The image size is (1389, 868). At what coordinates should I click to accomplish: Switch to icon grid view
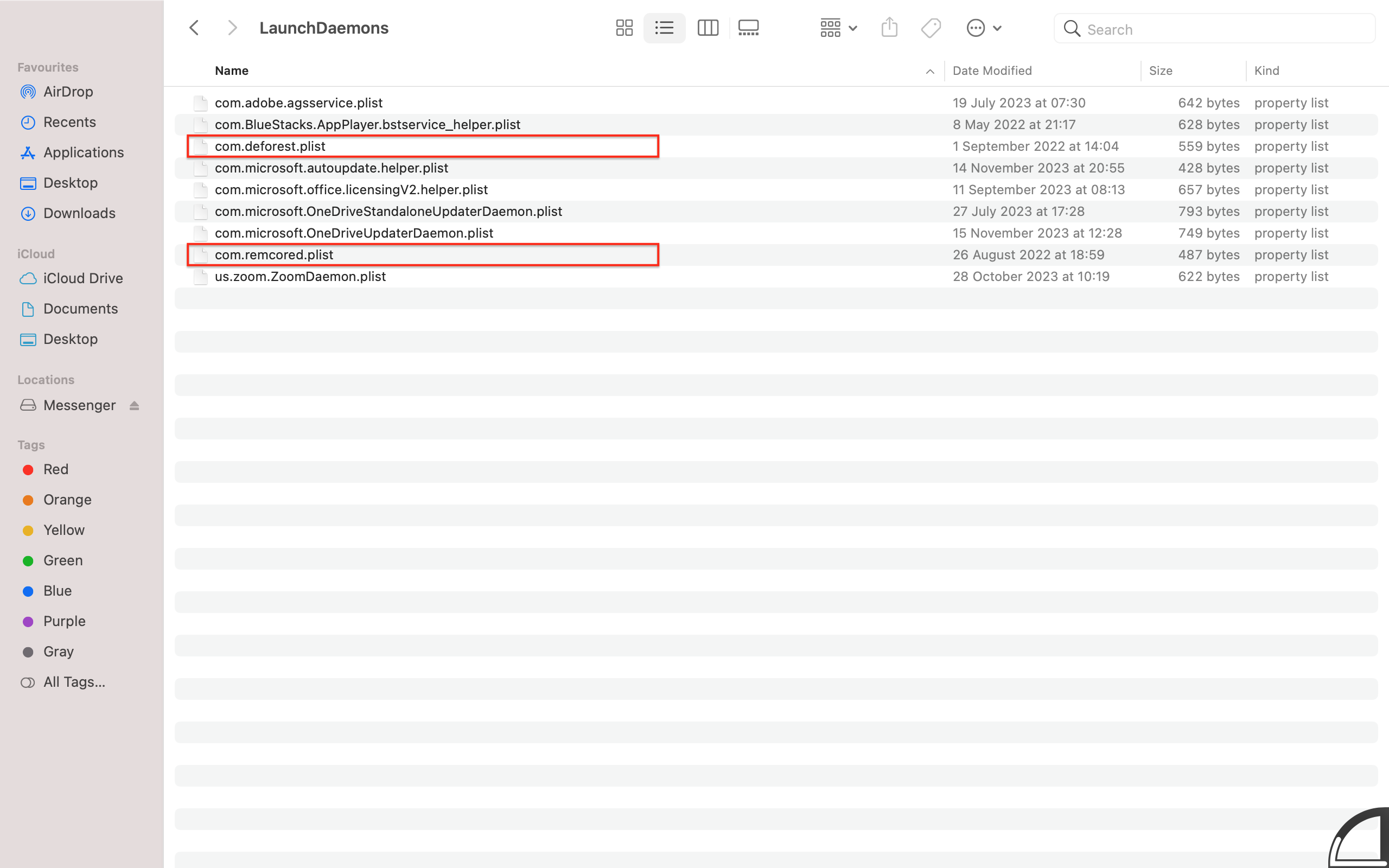click(x=624, y=28)
